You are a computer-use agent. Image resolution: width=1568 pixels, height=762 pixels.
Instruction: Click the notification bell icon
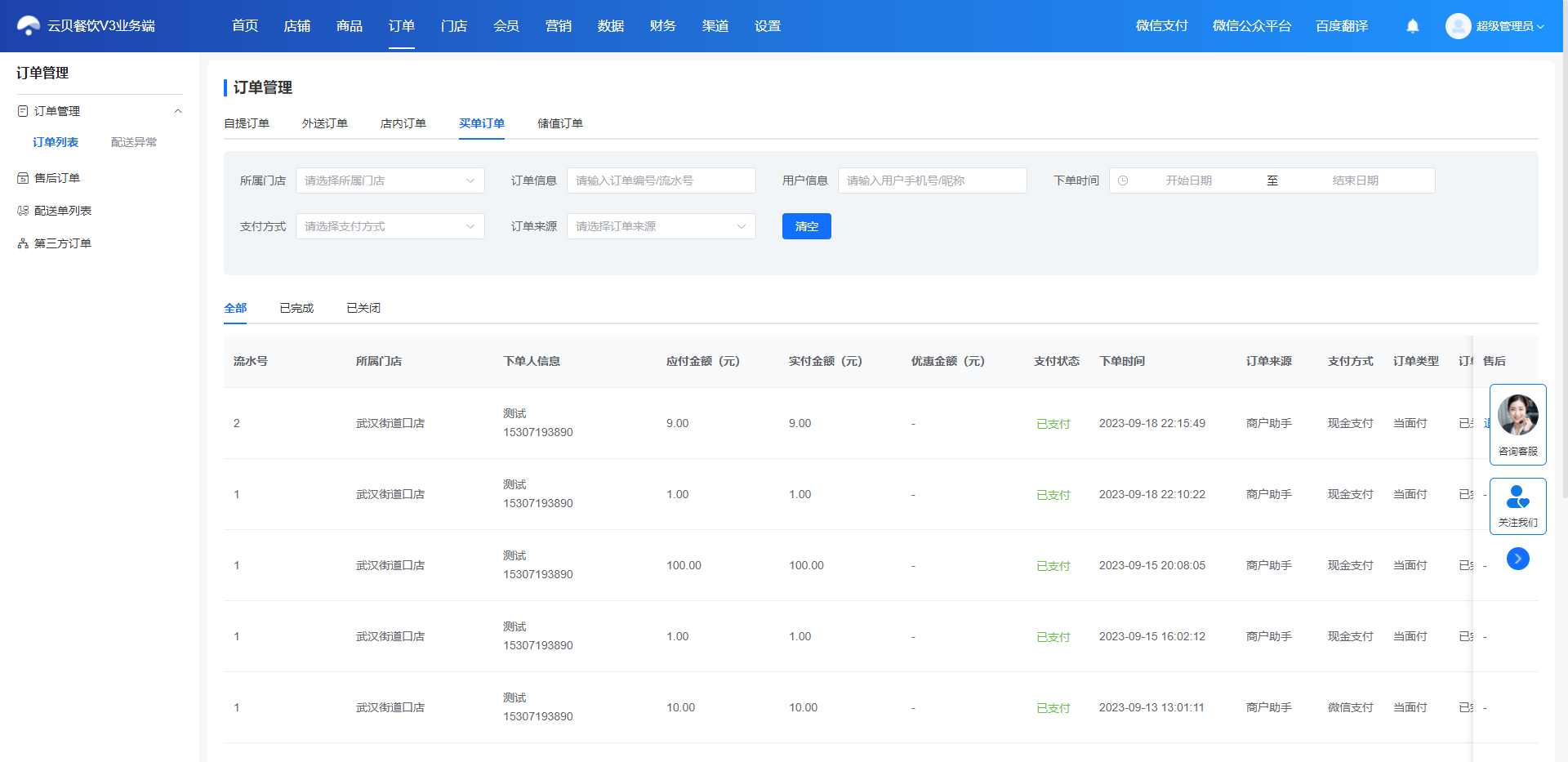click(x=1413, y=26)
